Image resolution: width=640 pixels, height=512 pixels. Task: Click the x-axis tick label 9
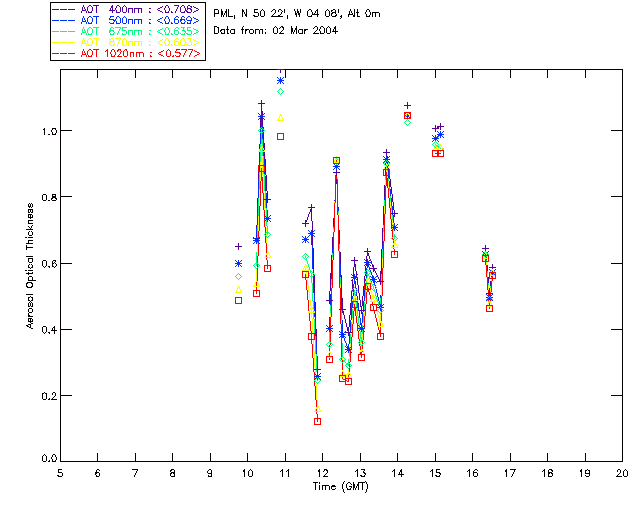(x=210, y=473)
